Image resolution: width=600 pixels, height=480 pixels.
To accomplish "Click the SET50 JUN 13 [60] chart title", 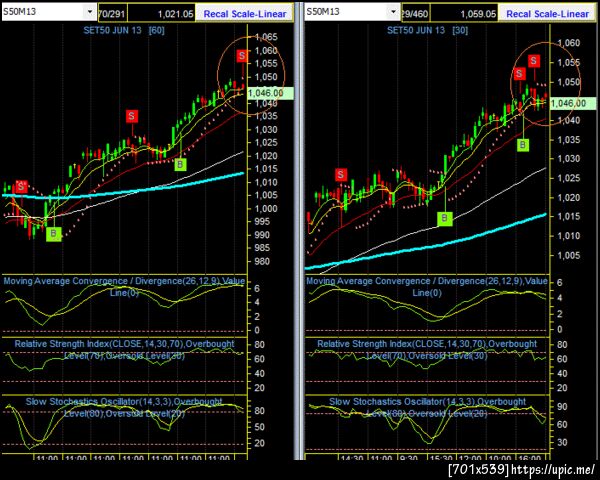I will [x=124, y=30].
